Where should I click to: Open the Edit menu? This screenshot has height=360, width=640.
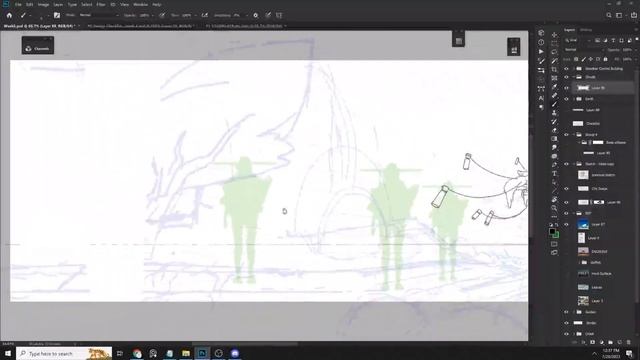[29, 4]
